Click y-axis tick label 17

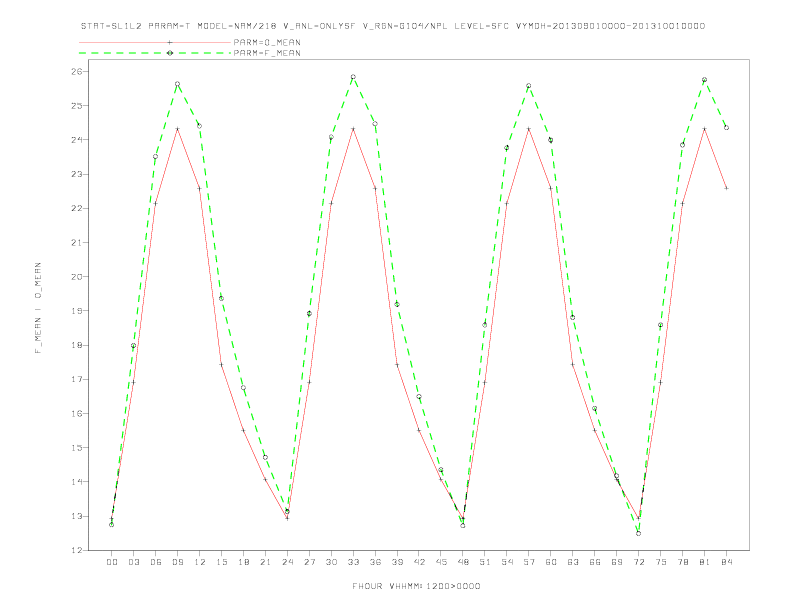(x=77, y=379)
